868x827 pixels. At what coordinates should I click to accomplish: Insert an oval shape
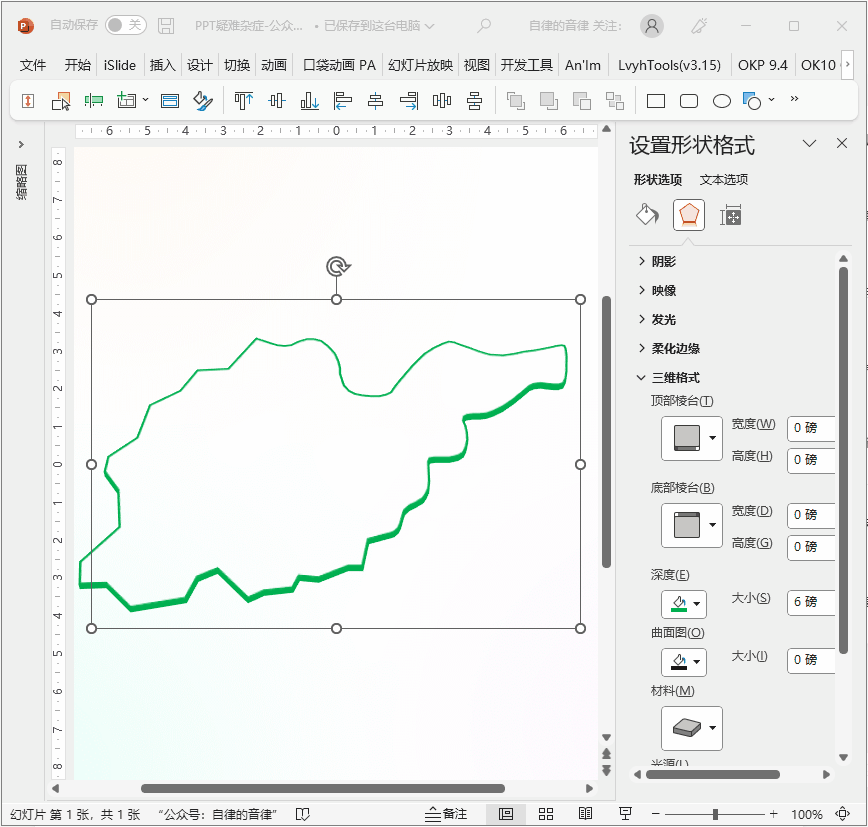click(721, 101)
